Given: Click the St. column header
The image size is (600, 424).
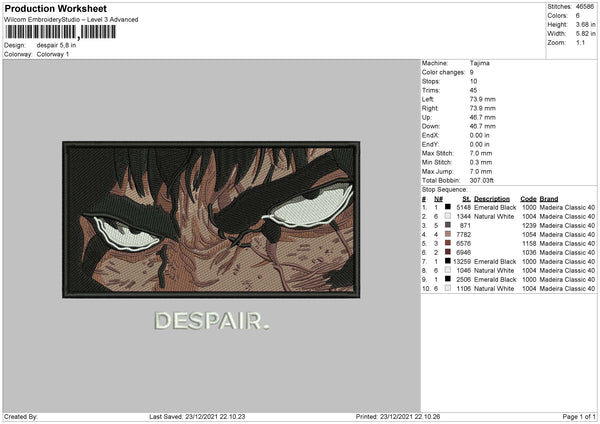Looking at the screenshot, I should (466, 199).
